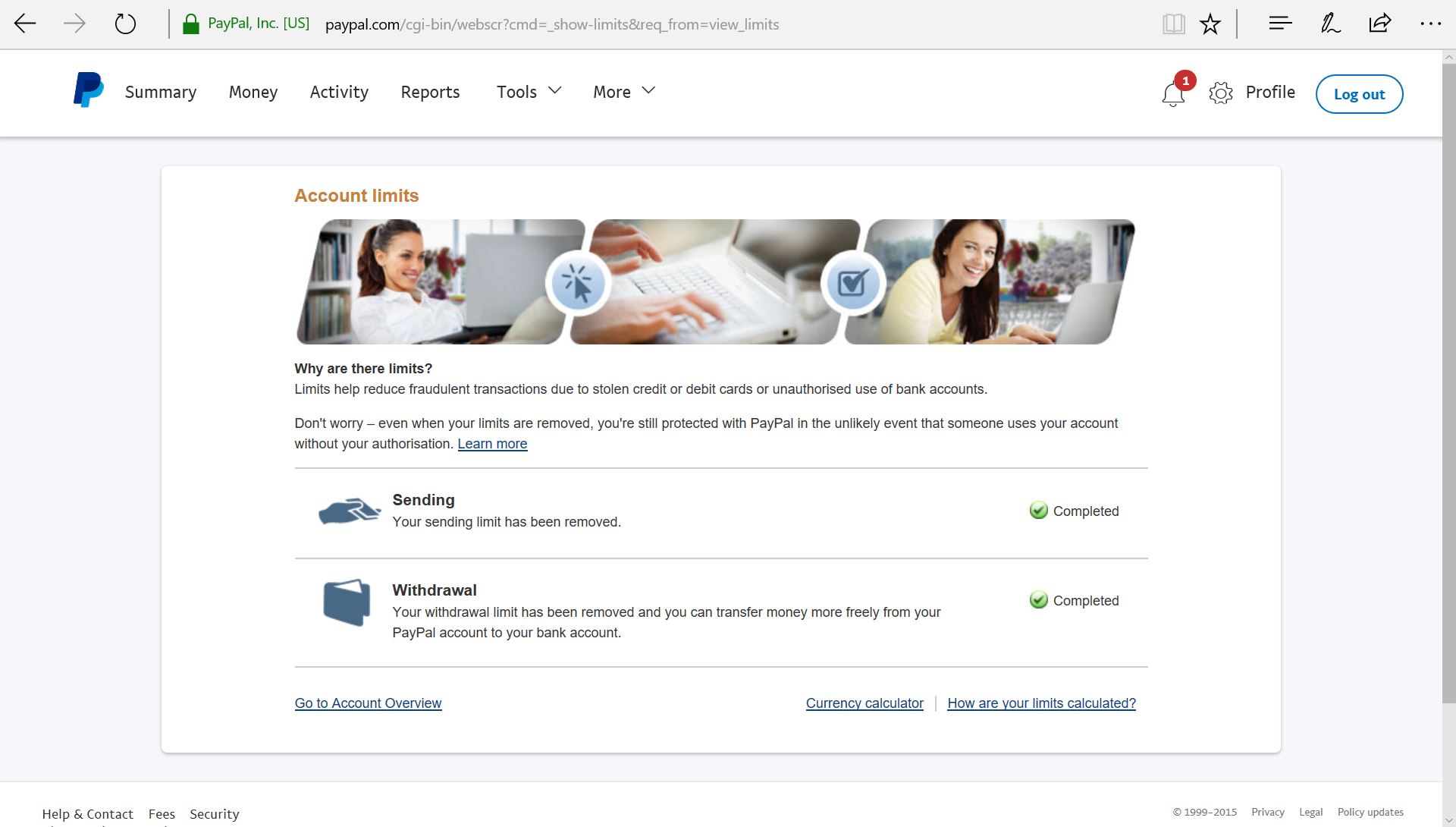This screenshot has height=827, width=1456.
Task: Click the cursor click circle icon in banner
Action: [x=578, y=283]
